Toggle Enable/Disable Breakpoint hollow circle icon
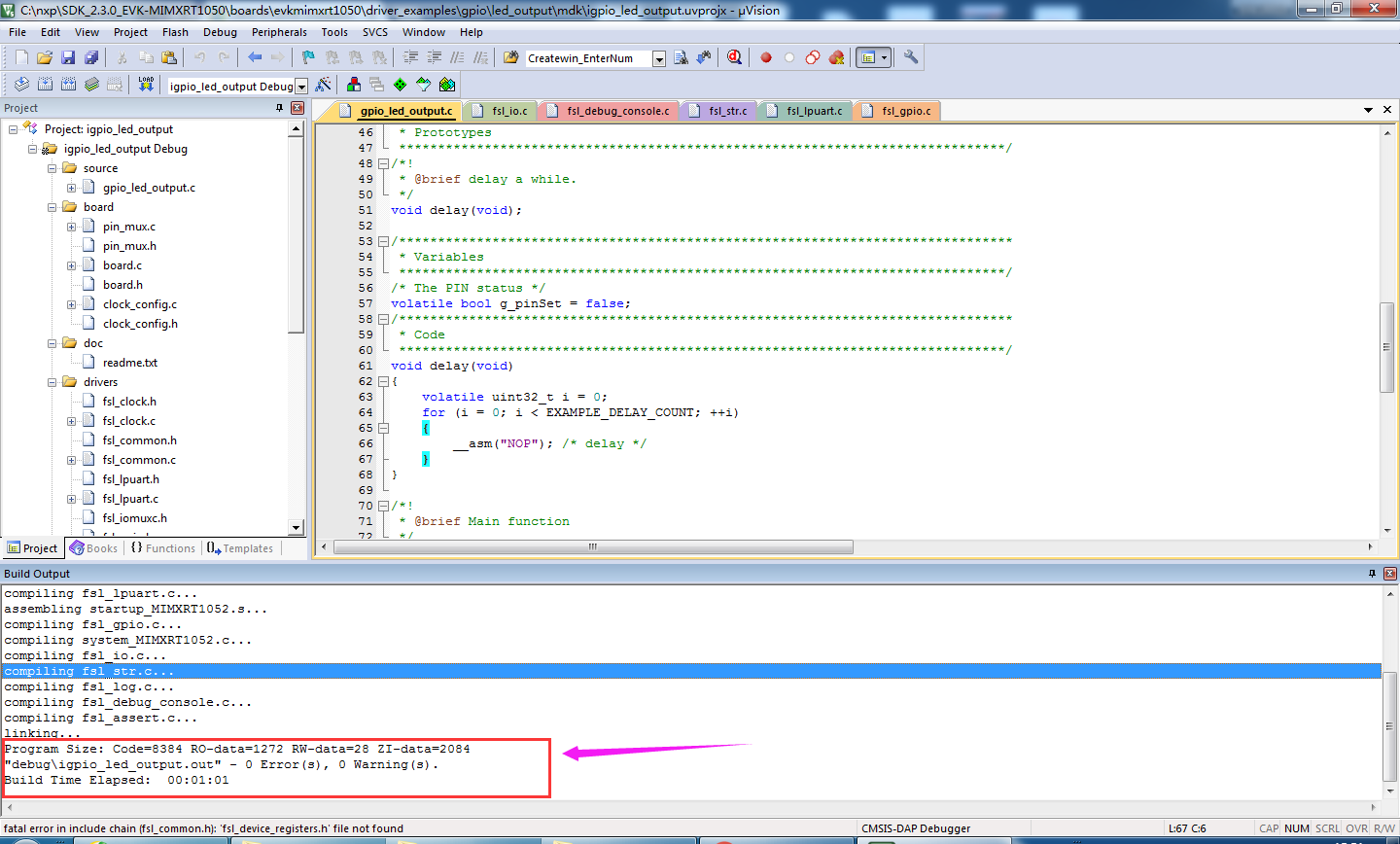 789,58
